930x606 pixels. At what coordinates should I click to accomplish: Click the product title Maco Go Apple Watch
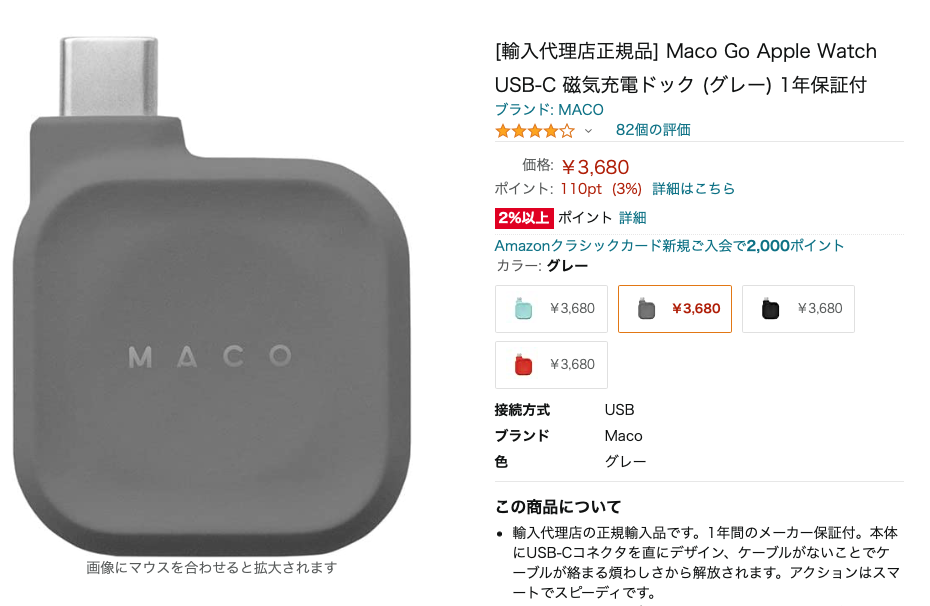[686, 68]
